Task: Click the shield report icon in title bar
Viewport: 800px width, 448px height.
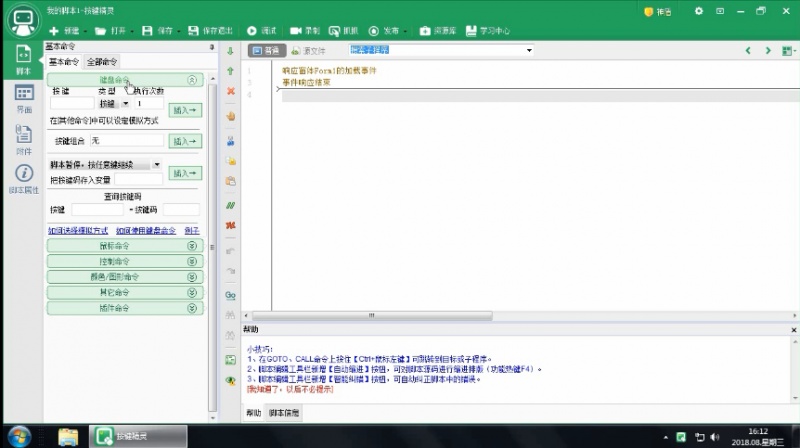Action: (x=648, y=12)
